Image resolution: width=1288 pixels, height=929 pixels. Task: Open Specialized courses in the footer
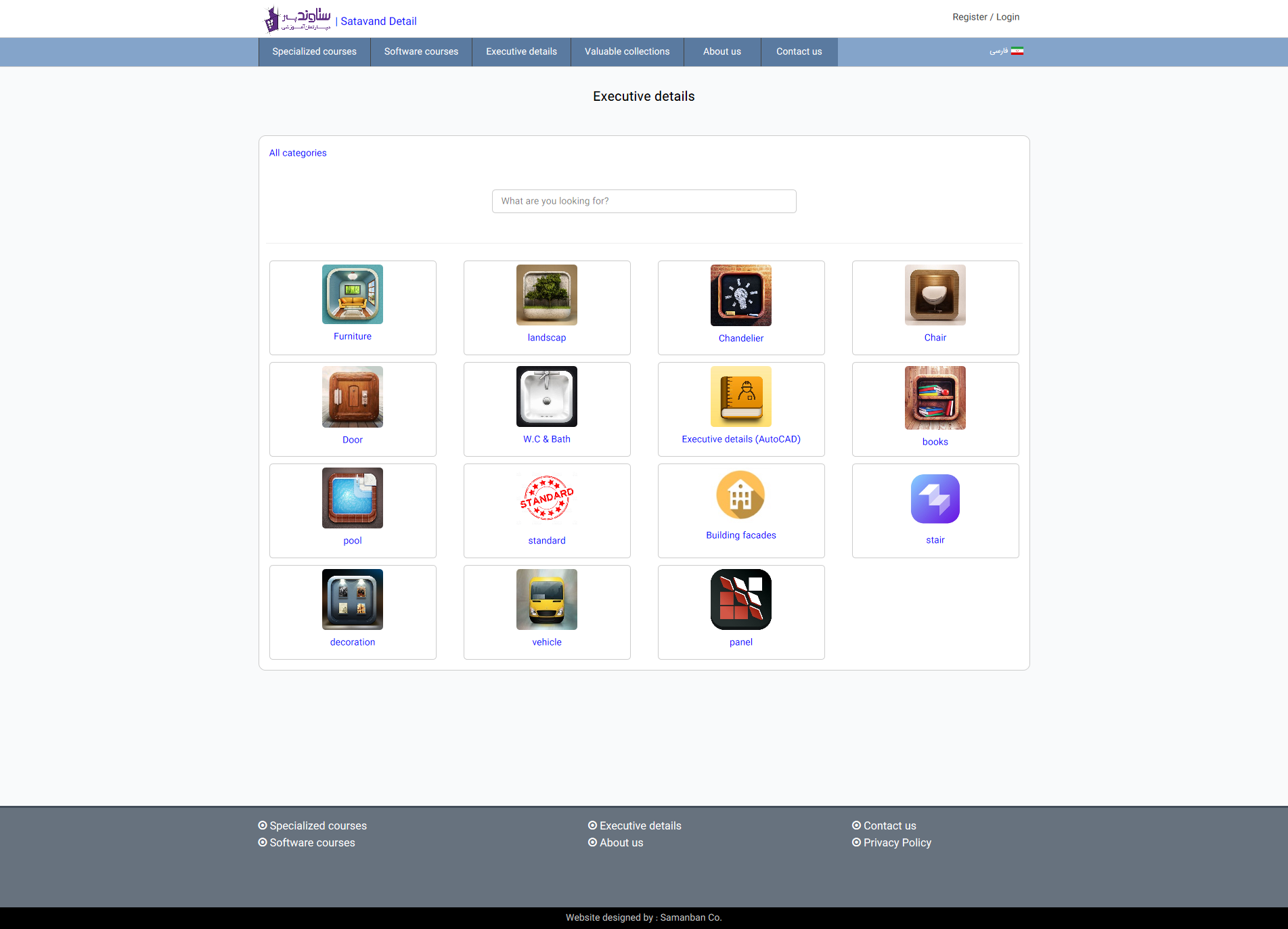318,825
